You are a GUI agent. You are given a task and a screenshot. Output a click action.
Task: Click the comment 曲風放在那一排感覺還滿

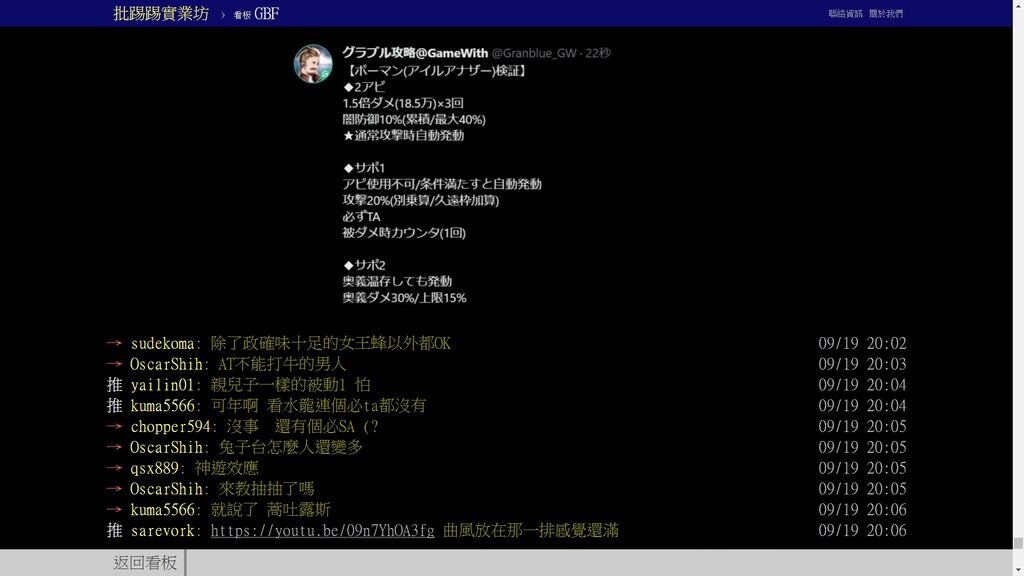pyautogui.click(x=530, y=531)
